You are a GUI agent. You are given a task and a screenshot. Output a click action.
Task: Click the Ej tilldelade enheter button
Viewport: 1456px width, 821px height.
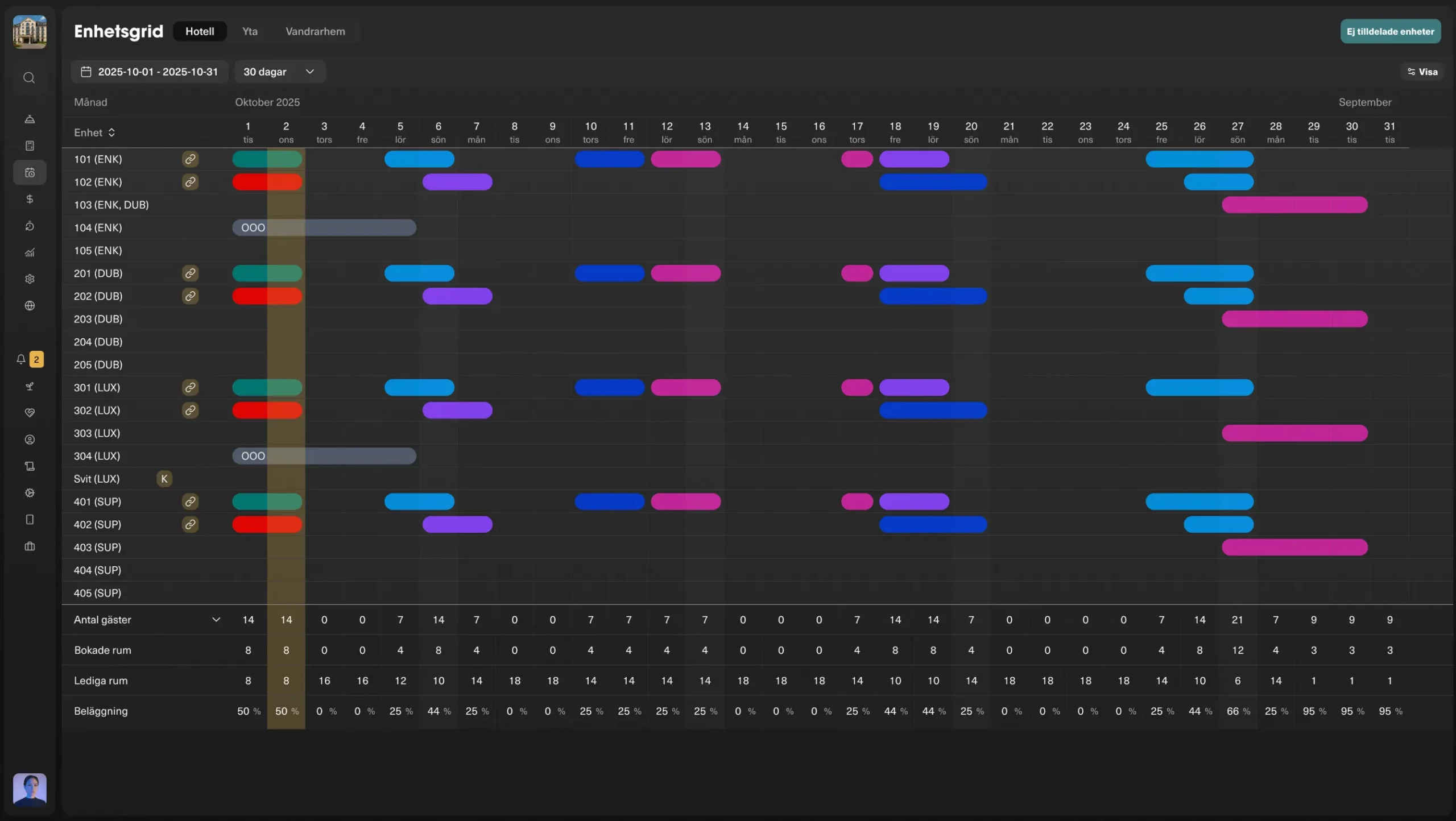pyautogui.click(x=1390, y=31)
